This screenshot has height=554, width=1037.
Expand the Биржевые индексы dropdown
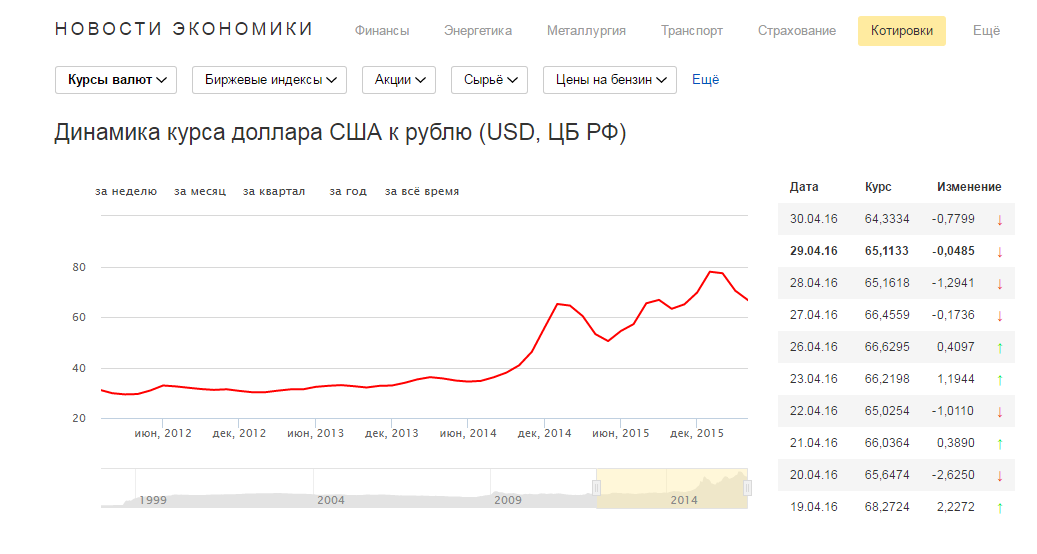269,80
